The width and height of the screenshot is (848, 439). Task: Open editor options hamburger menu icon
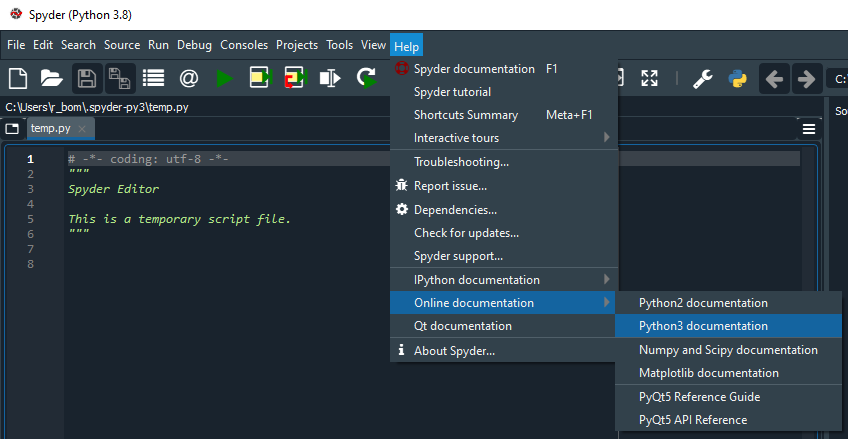point(809,129)
